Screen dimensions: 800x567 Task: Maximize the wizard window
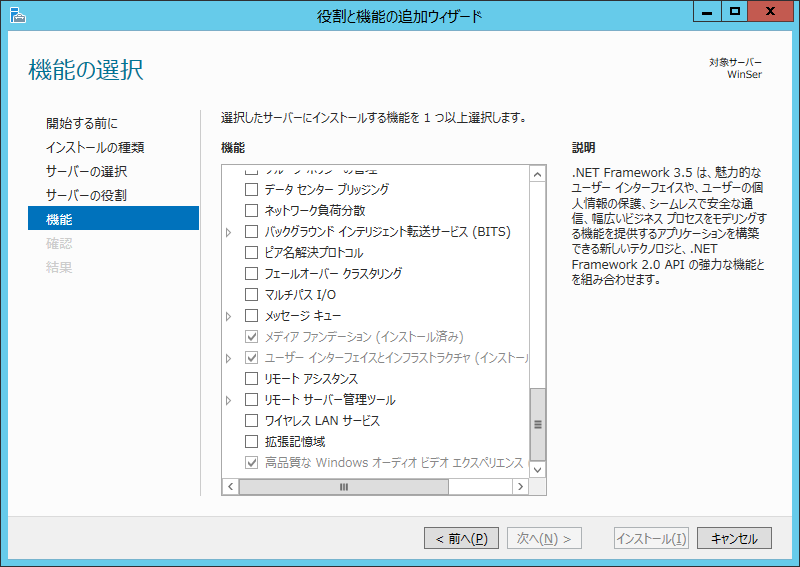point(734,12)
